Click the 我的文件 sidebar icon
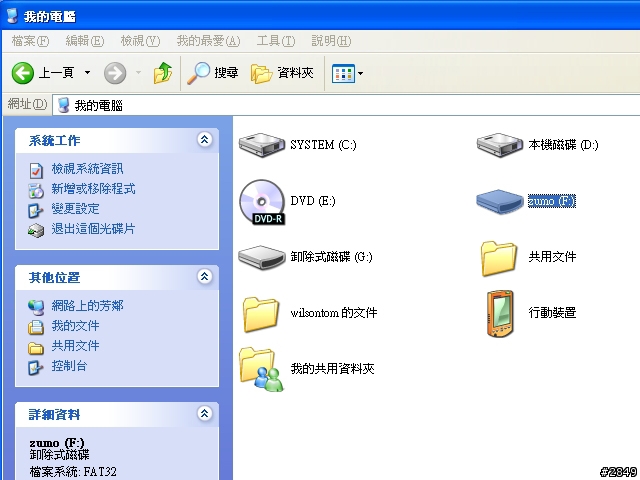 pos(36,327)
